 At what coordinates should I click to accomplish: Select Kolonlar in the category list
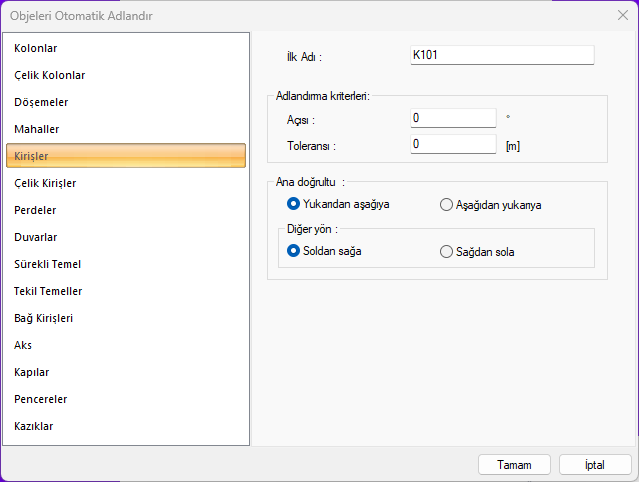point(36,48)
